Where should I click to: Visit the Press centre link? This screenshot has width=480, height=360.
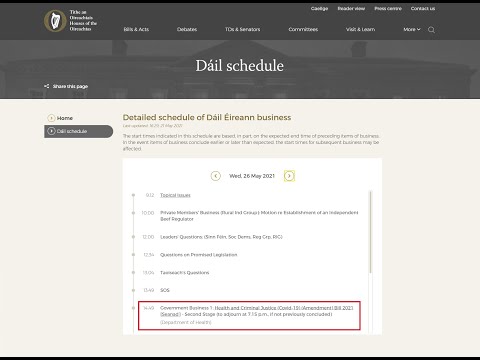[388, 9]
